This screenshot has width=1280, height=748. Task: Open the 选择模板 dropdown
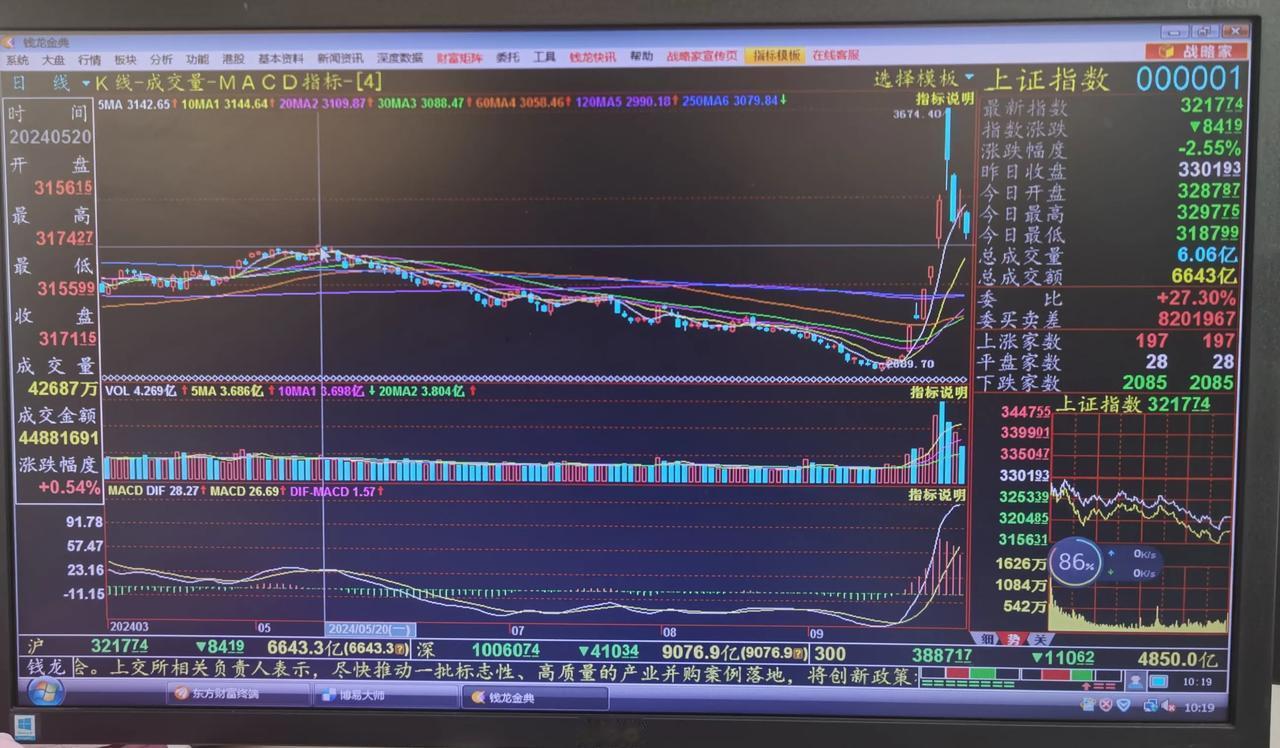924,78
